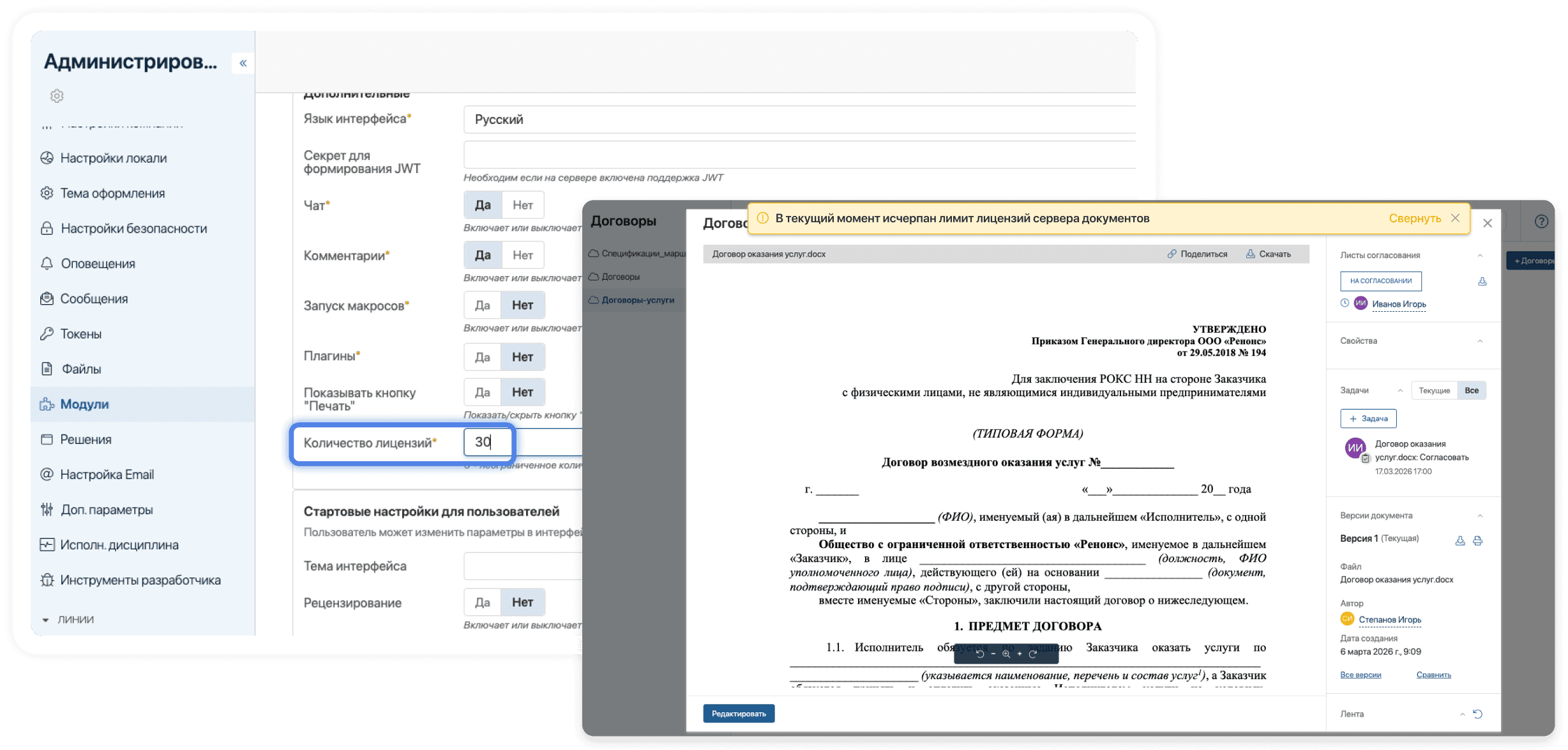Print Версия 1 with the printer icon

(1479, 540)
